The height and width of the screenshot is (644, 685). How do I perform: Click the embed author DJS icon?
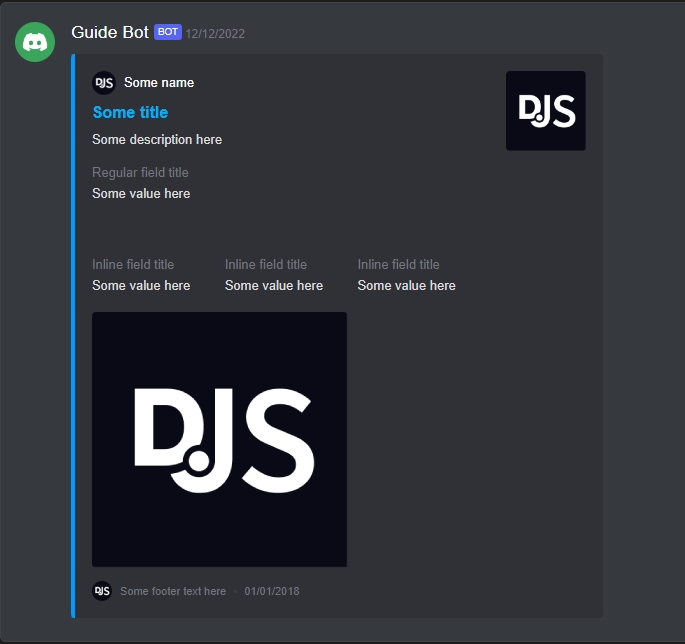point(104,83)
